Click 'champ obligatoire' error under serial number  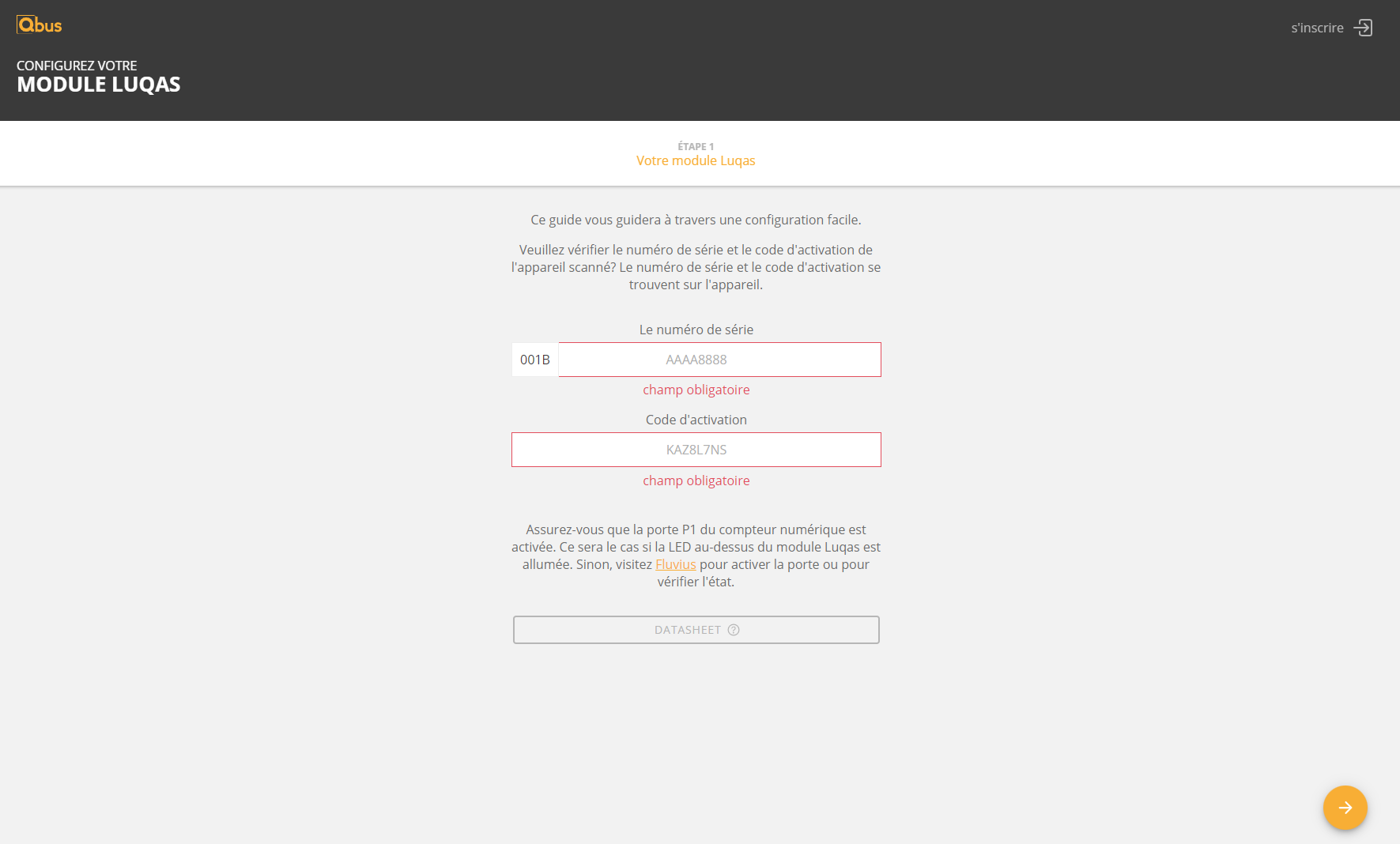click(x=696, y=390)
